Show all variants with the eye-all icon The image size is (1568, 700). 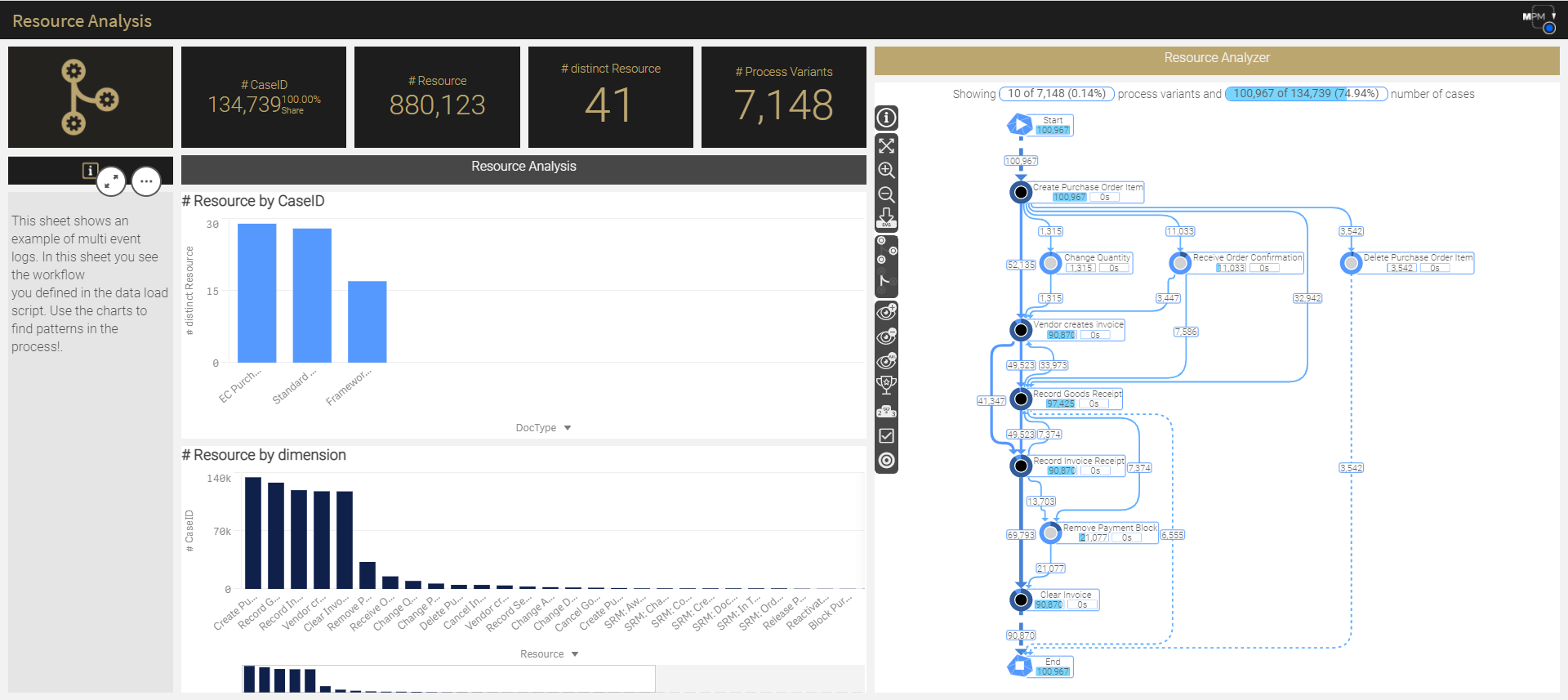[x=886, y=361]
